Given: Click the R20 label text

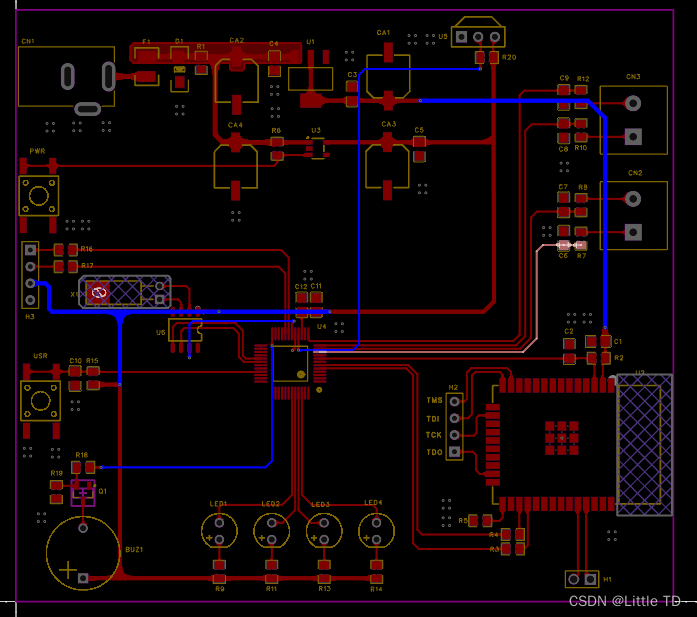Looking at the screenshot, I should 509,57.
